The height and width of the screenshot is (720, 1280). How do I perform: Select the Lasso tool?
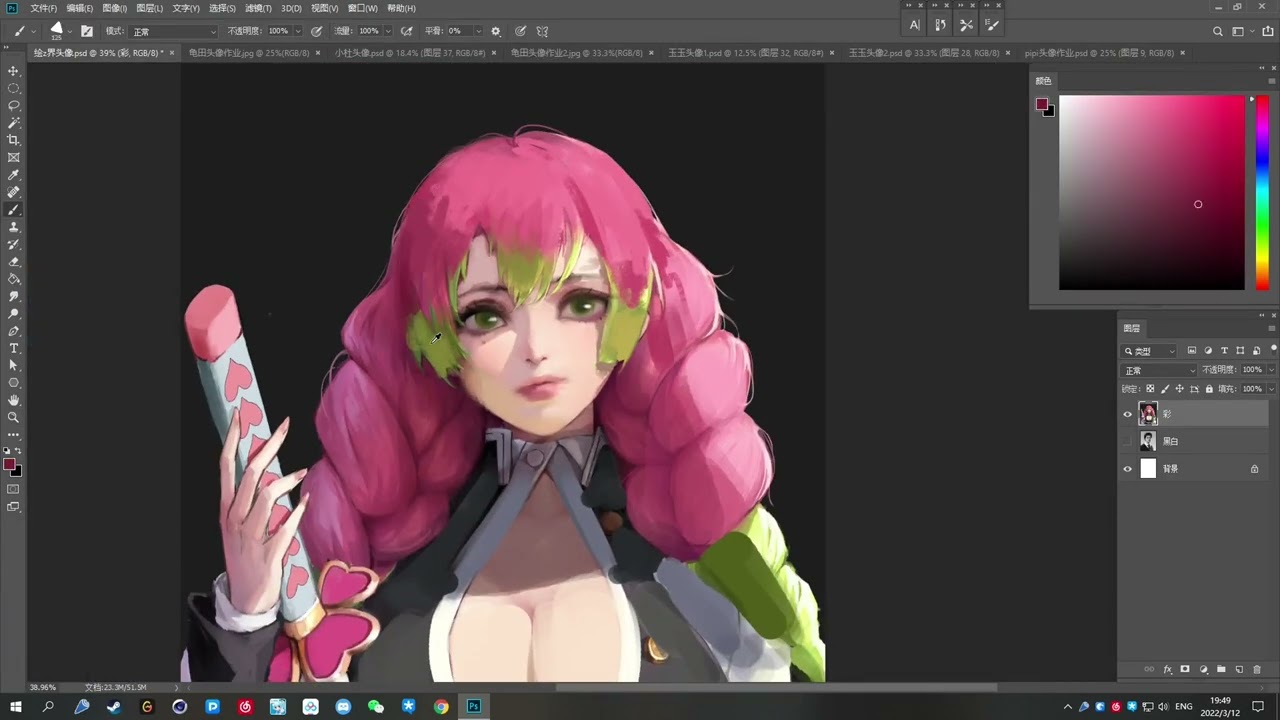(14, 105)
